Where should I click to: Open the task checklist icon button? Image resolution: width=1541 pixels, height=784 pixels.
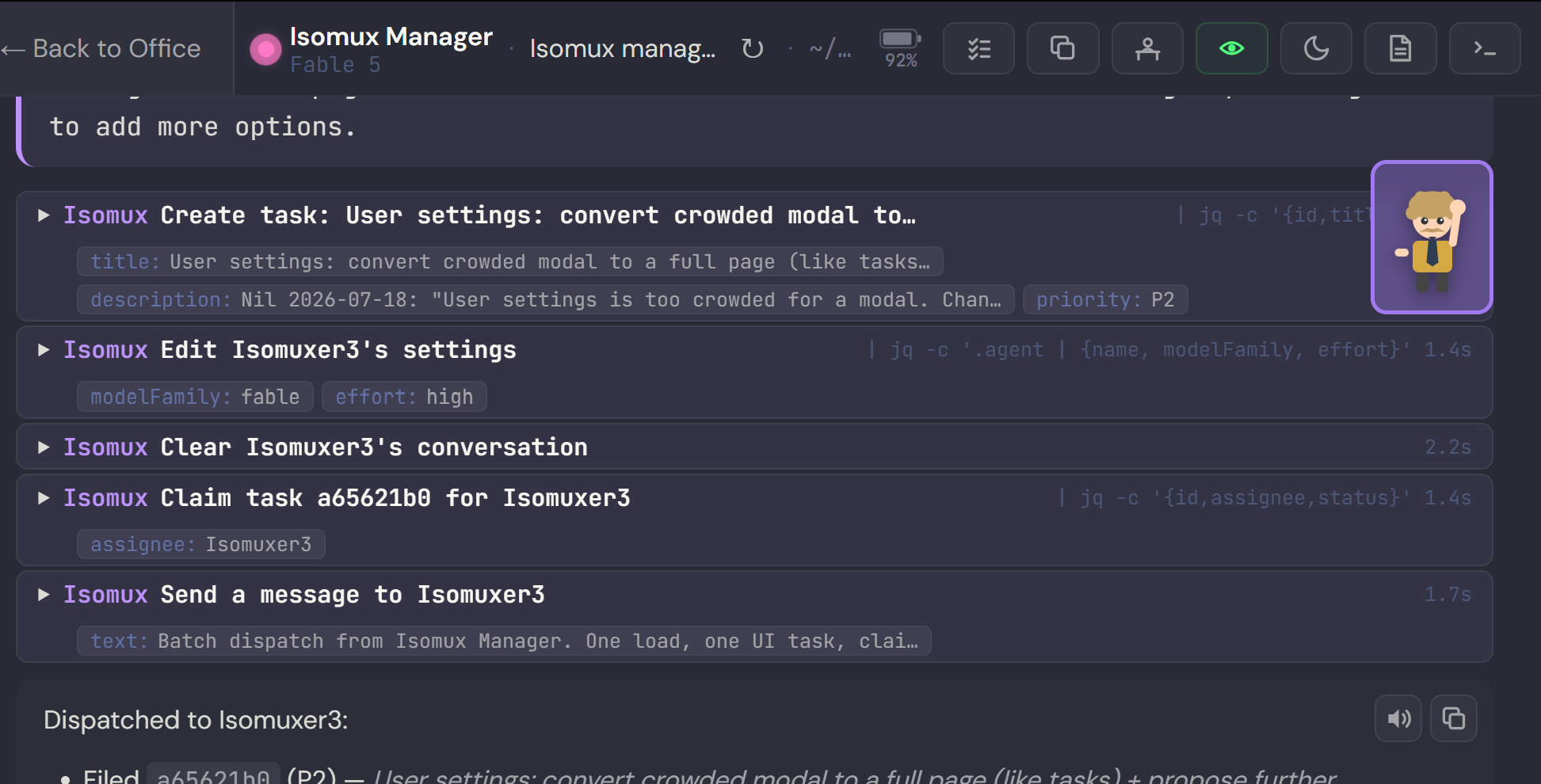(979, 48)
